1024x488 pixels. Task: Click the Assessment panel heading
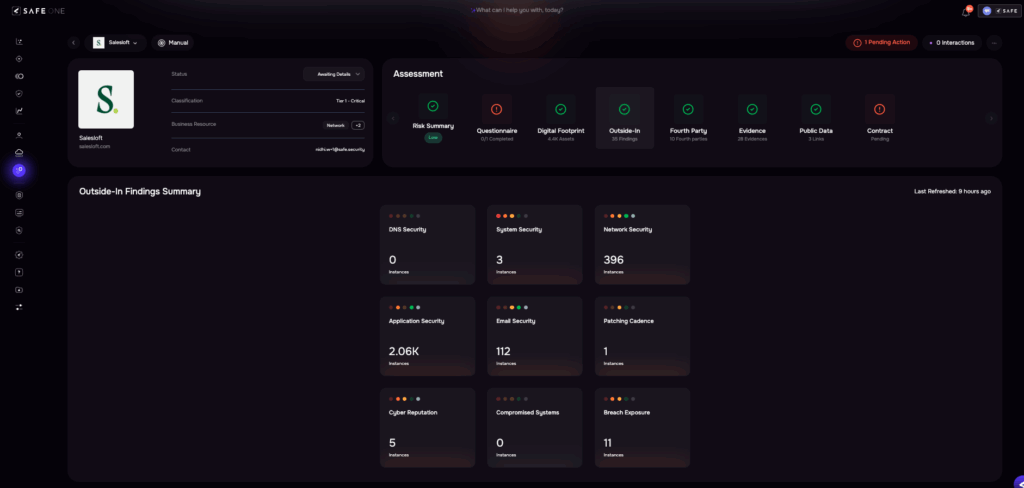point(418,74)
